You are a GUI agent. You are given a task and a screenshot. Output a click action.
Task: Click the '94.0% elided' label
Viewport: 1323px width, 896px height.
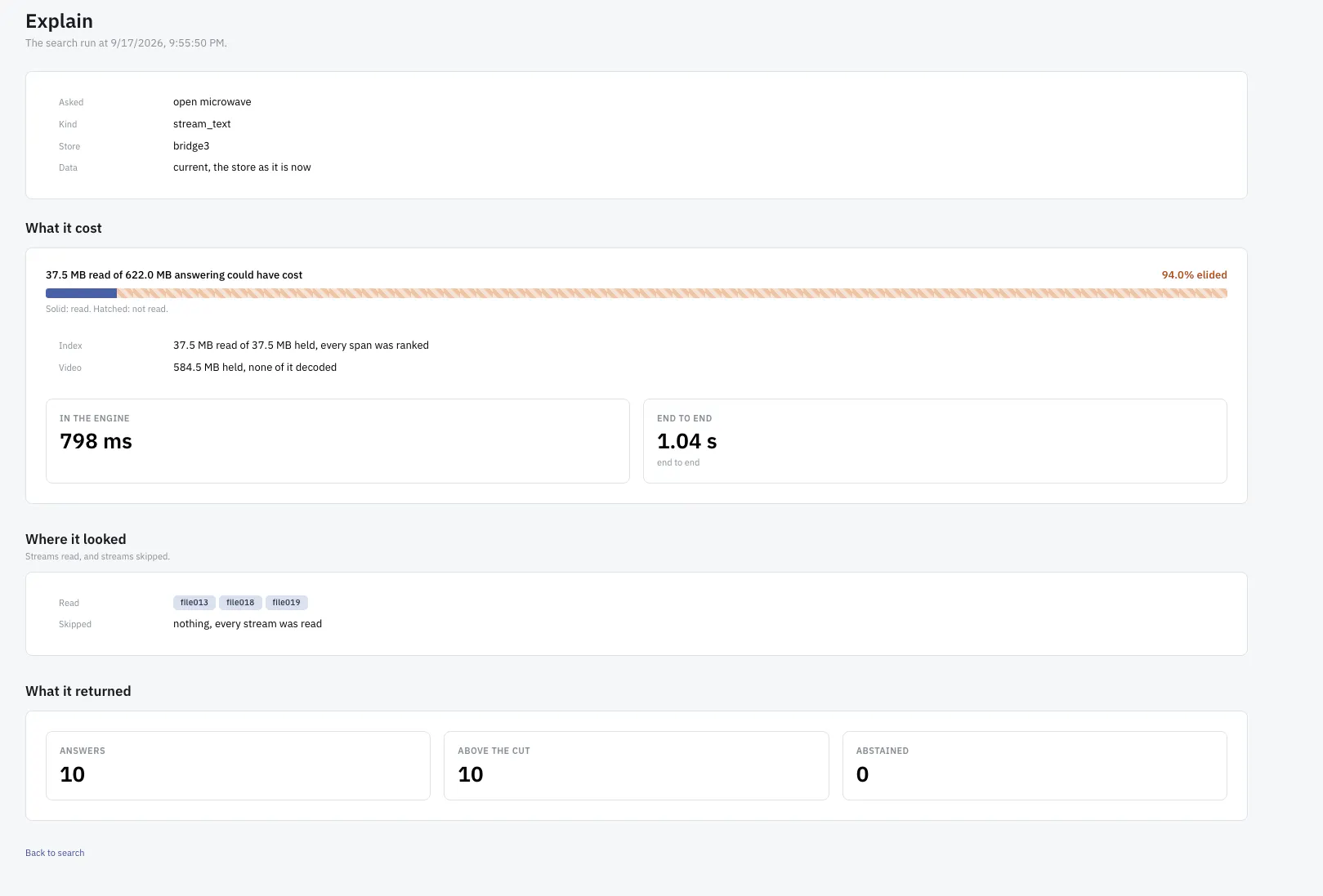tap(1194, 275)
